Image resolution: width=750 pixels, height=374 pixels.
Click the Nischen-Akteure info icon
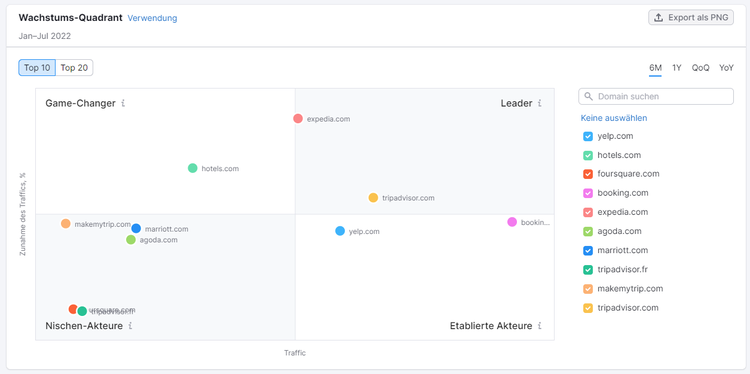[x=130, y=326]
